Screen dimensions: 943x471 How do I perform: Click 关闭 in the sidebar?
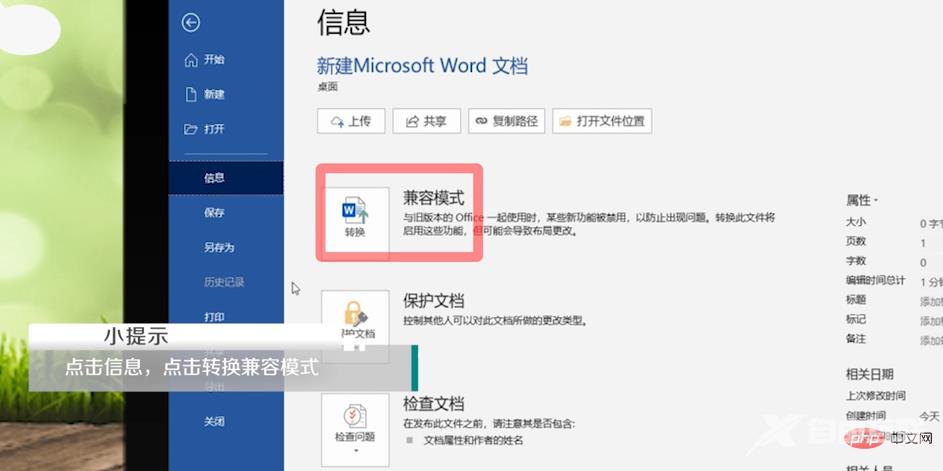point(214,421)
